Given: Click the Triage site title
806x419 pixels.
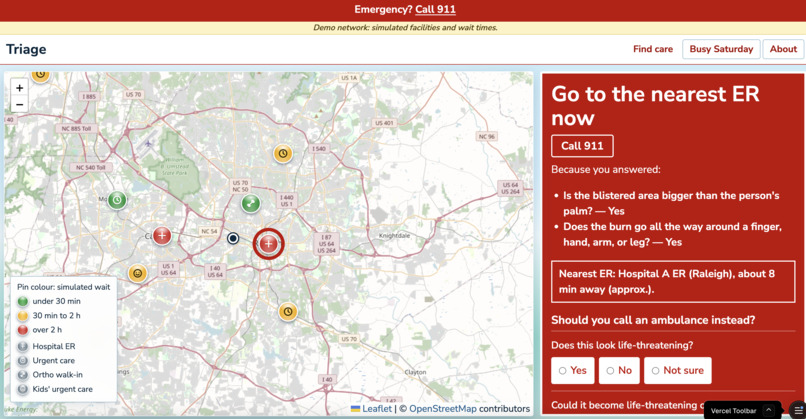Looking at the screenshot, I should pyautogui.click(x=26, y=49).
